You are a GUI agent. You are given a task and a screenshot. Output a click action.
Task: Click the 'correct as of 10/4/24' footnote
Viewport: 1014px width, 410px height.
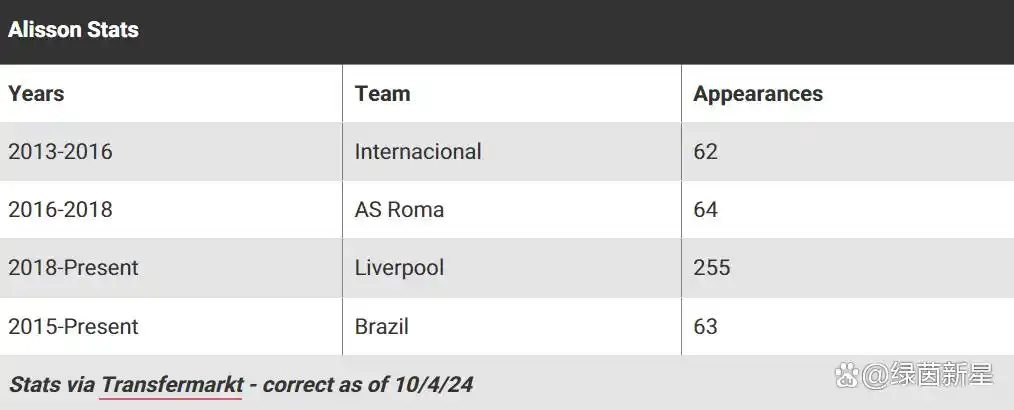pyautogui.click(x=368, y=385)
